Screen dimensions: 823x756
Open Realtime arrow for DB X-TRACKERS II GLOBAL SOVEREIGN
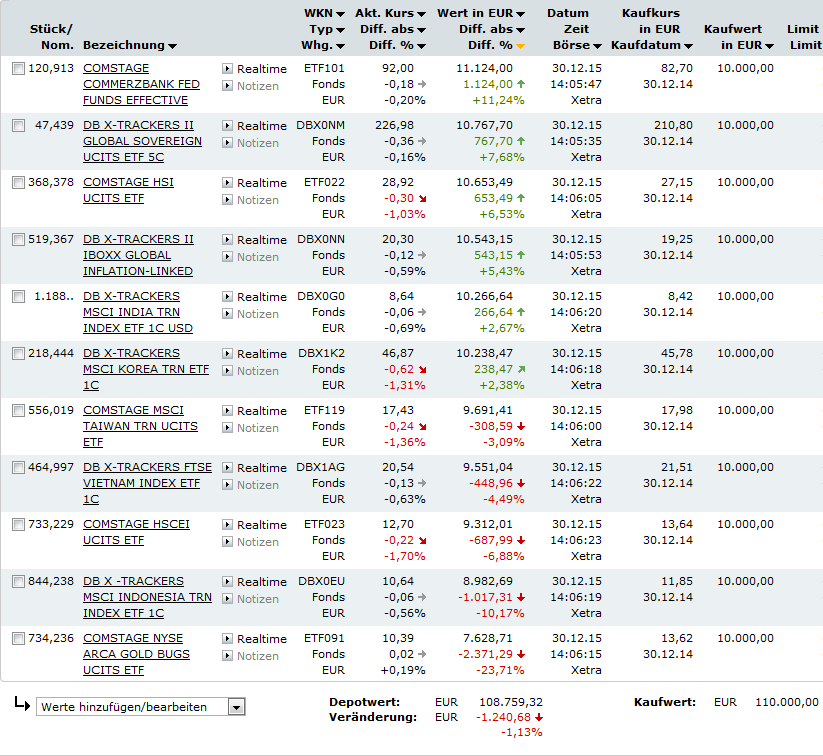[x=227, y=125]
